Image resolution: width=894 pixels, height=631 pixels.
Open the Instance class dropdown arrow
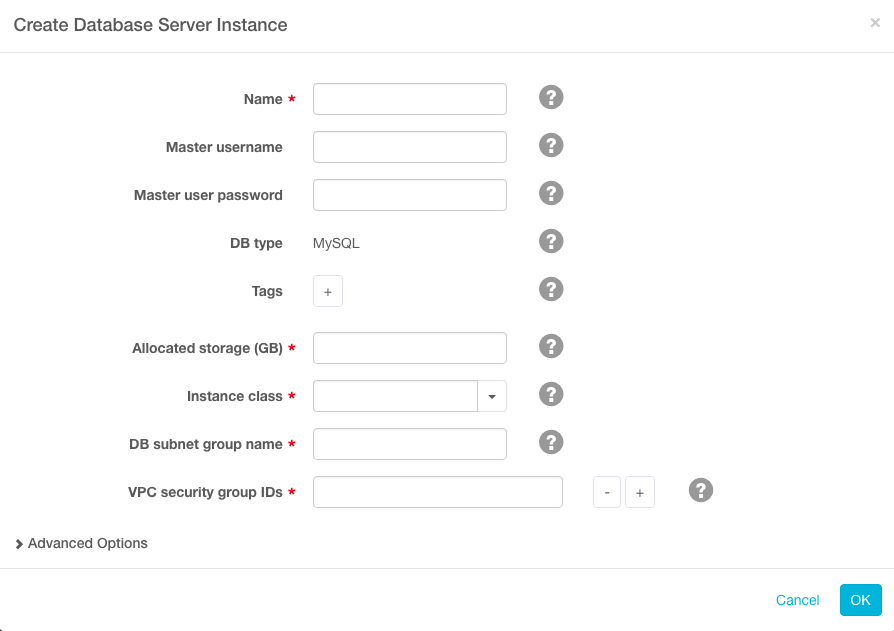(x=492, y=396)
